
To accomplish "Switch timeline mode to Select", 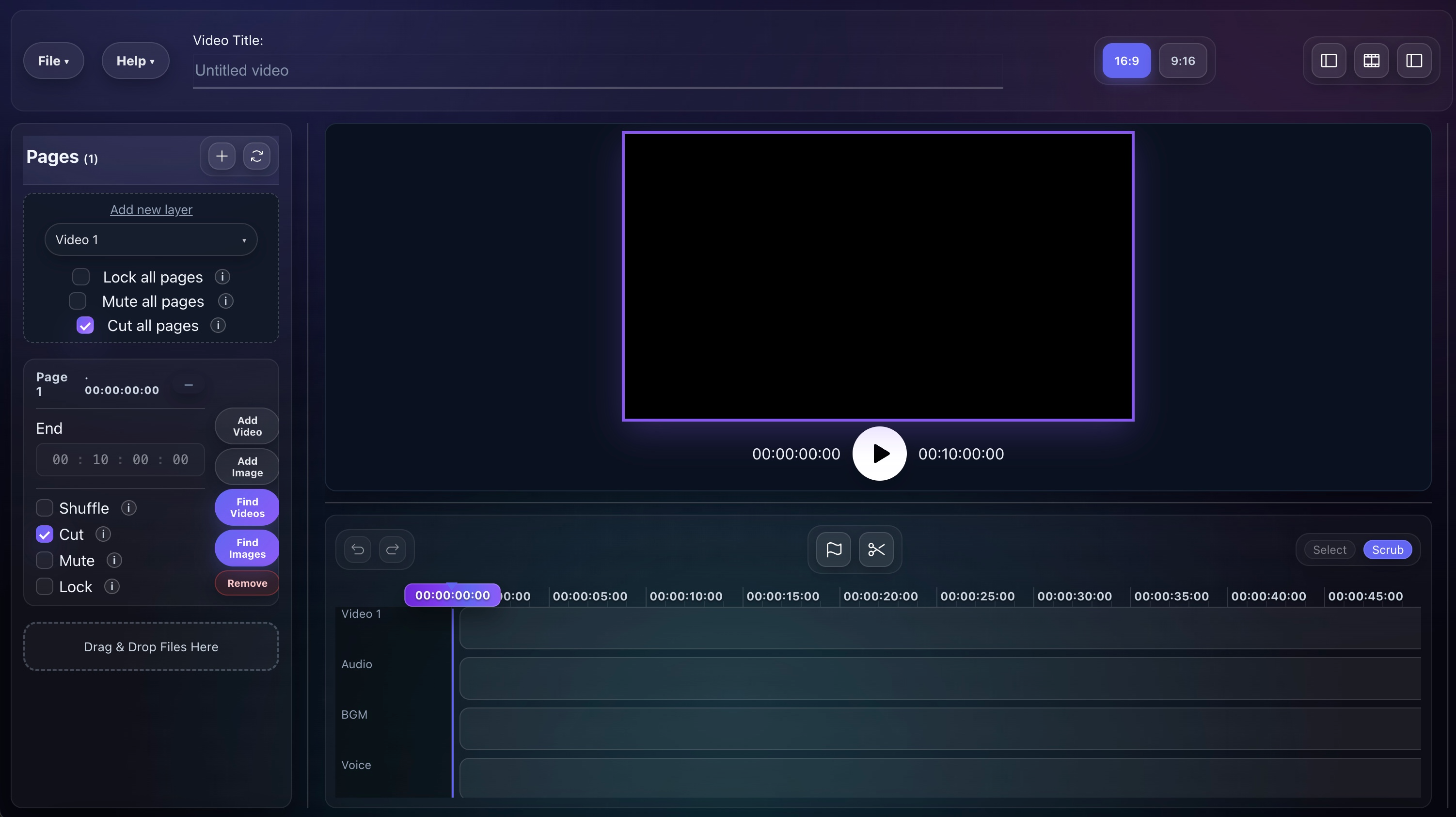I will point(1329,550).
